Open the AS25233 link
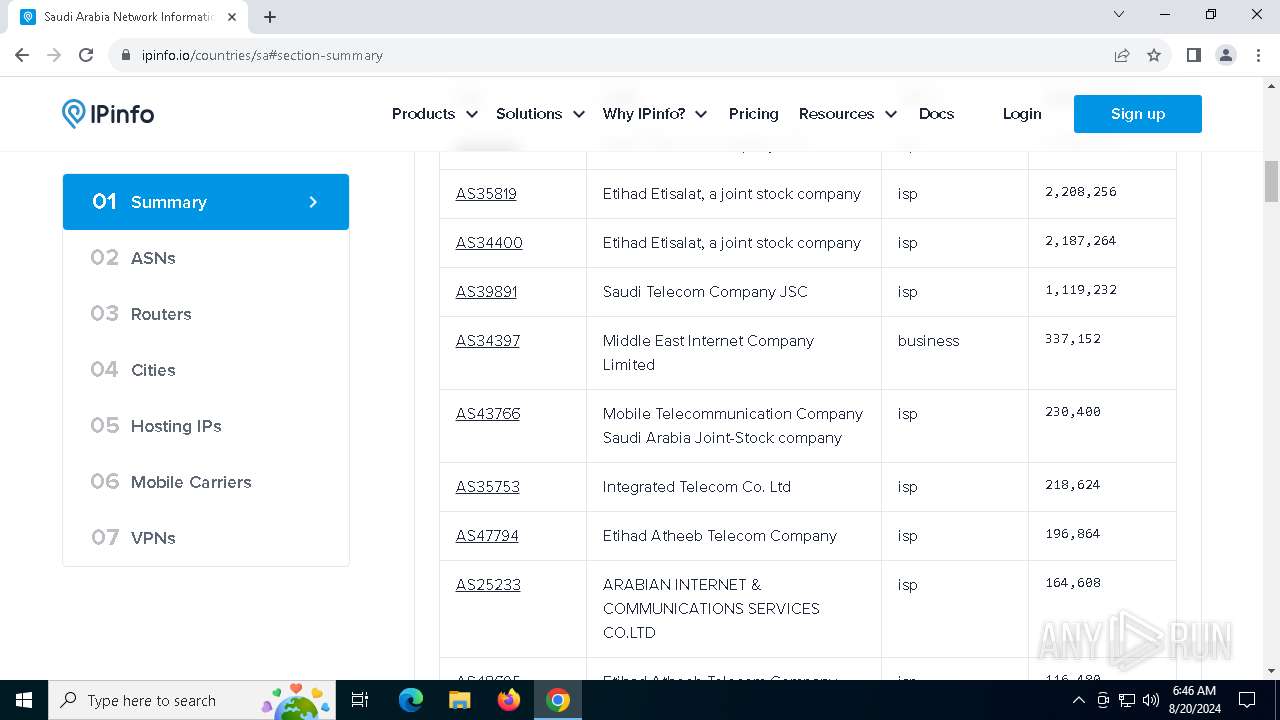 tap(488, 585)
